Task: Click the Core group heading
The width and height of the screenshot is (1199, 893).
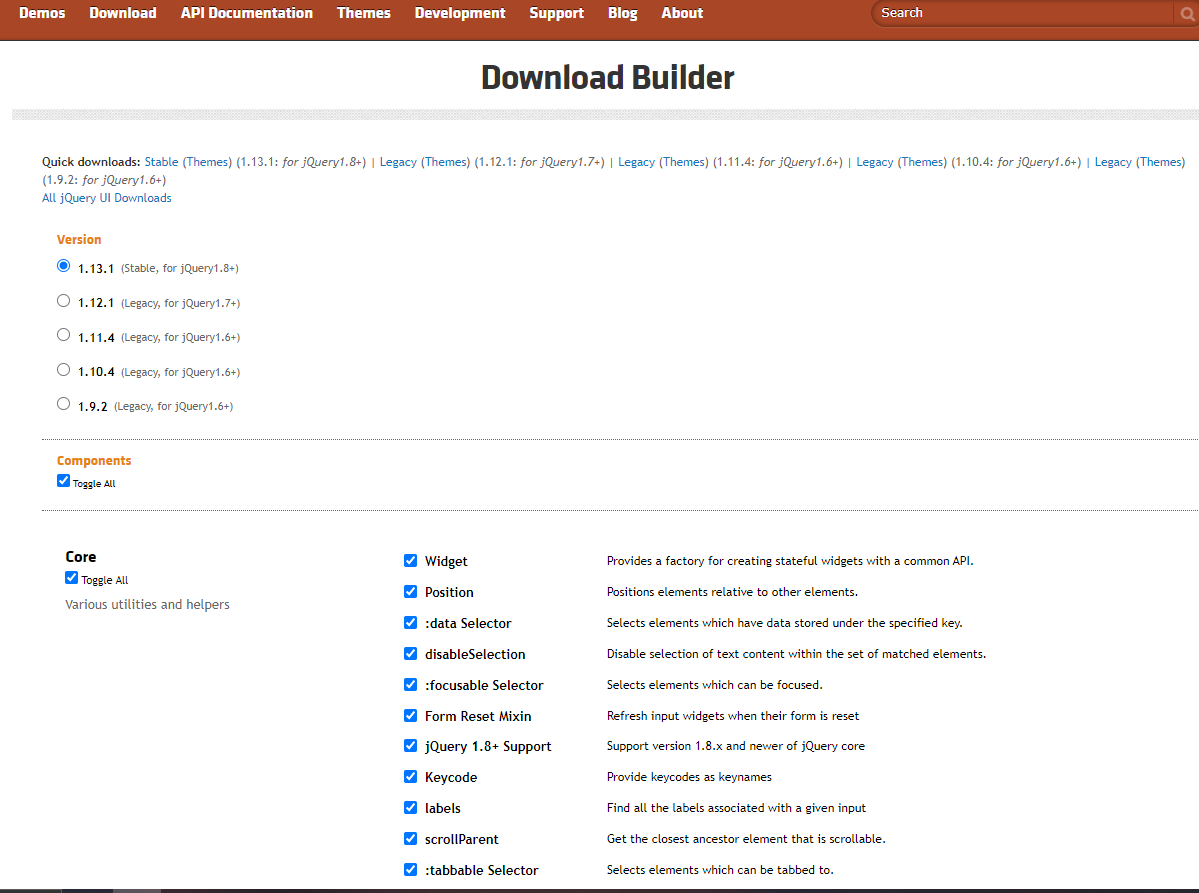Action: point(81,557)
